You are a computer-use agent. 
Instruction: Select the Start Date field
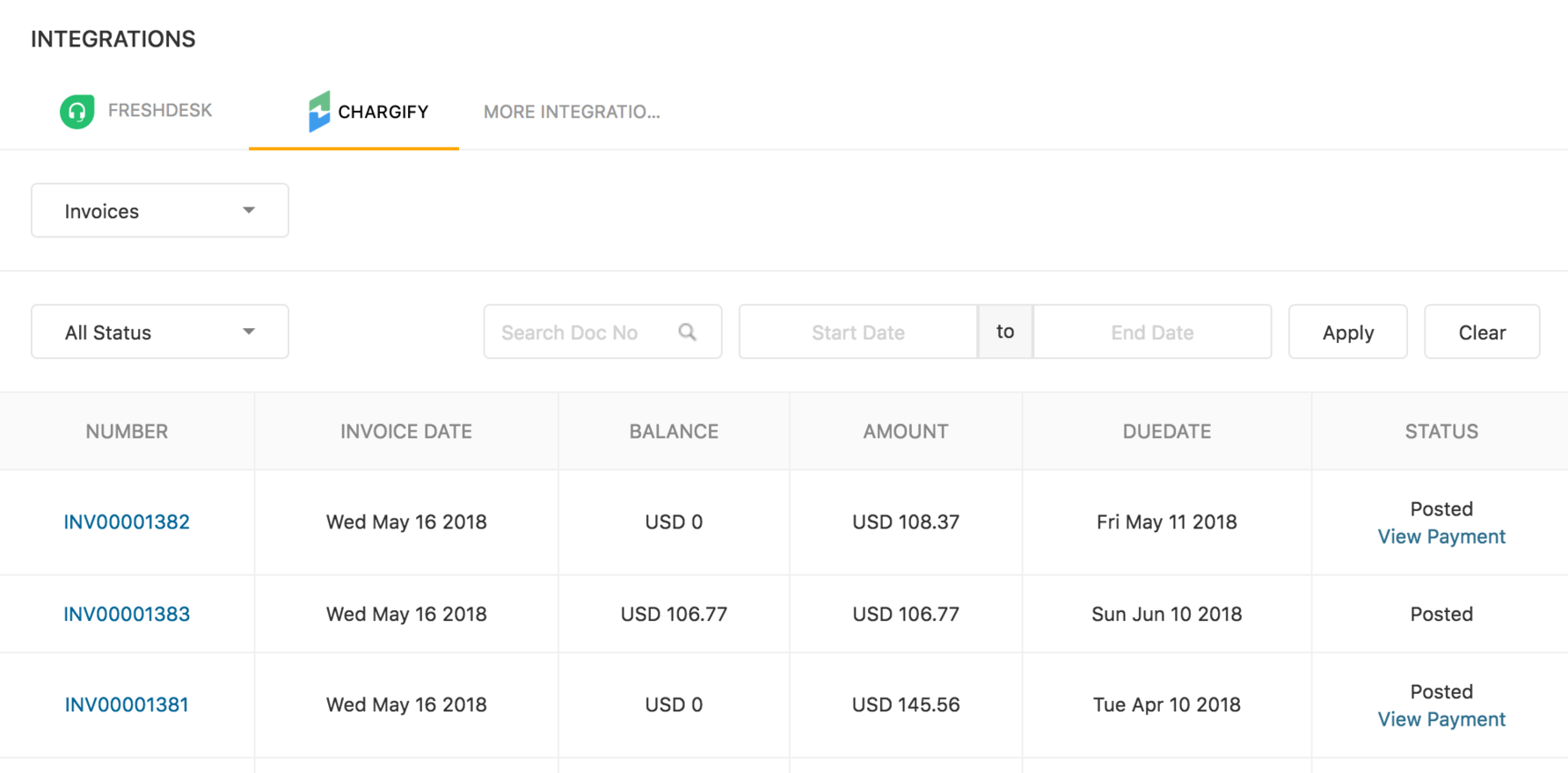[857, 332]
